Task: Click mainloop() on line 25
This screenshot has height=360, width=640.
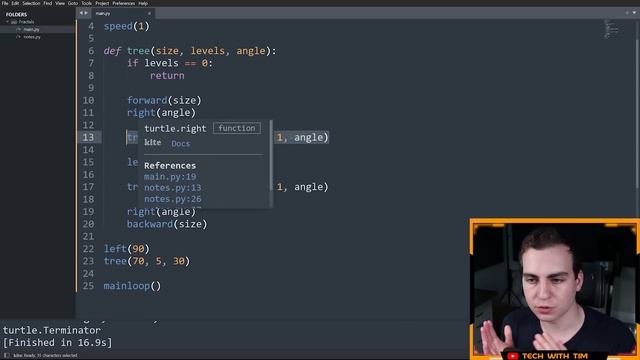Action: [x=132, y=286]
